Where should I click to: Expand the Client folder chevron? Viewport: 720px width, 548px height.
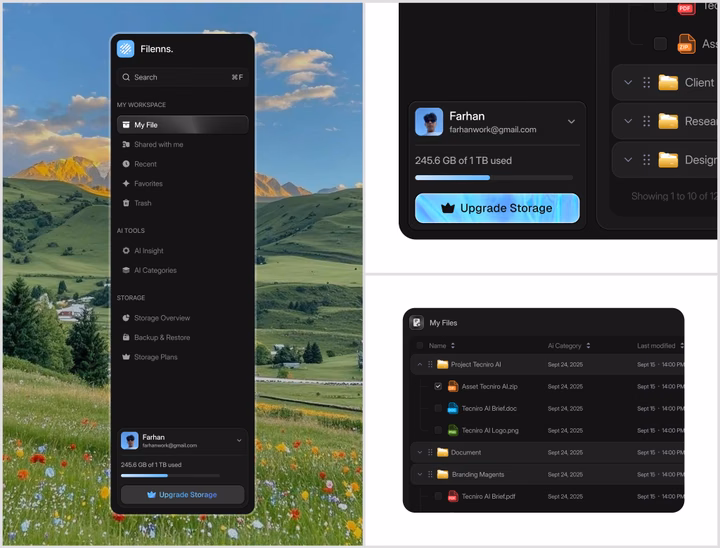pyautogui.click(x=628, y=83)
